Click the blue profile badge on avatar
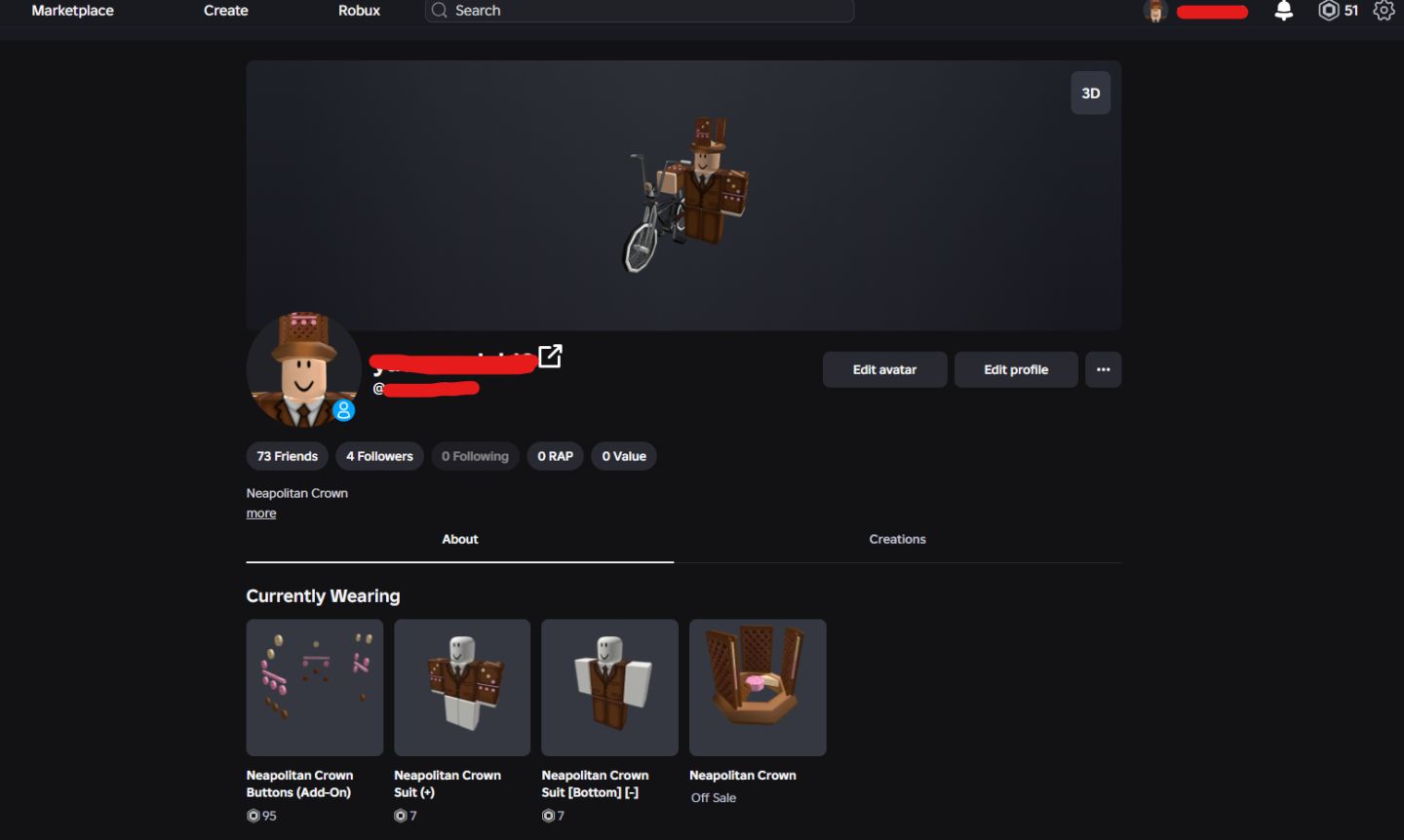 pyautogui.click(x=343, y=410)
